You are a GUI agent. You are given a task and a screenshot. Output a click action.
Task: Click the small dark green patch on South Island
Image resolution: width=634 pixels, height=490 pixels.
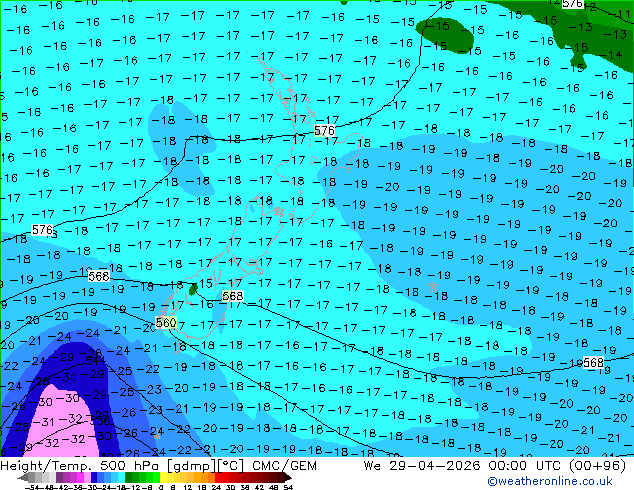point(193,289)
